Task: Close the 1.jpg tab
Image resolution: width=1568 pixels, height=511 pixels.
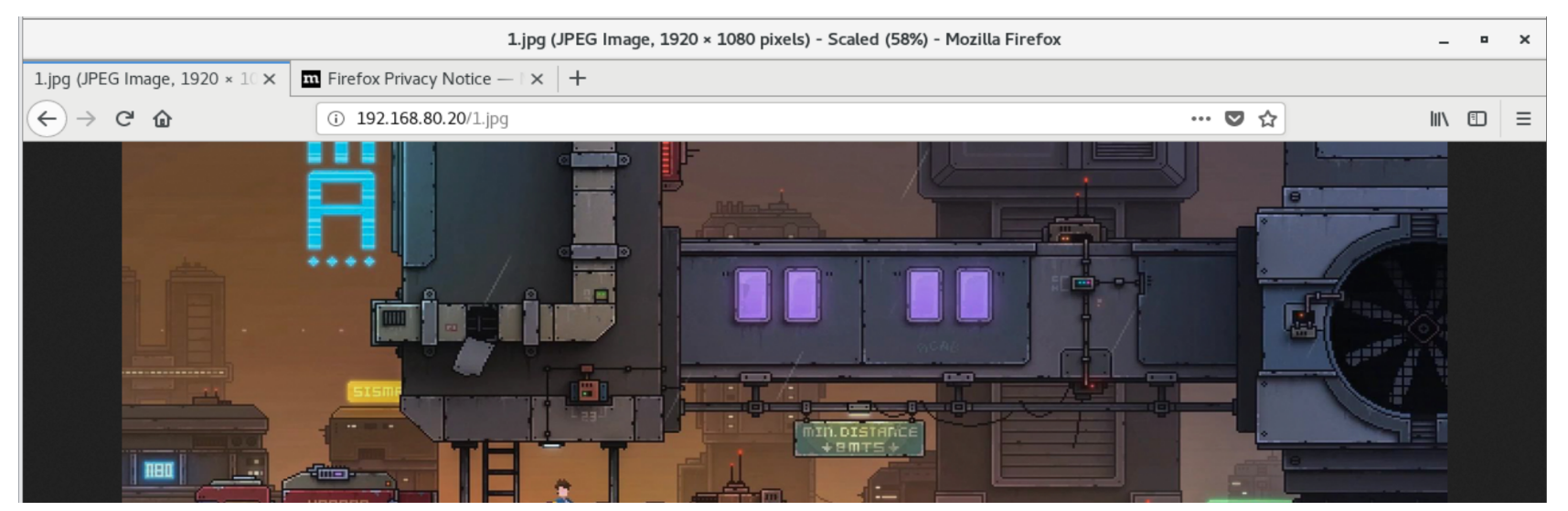Action: coord(270,80)
